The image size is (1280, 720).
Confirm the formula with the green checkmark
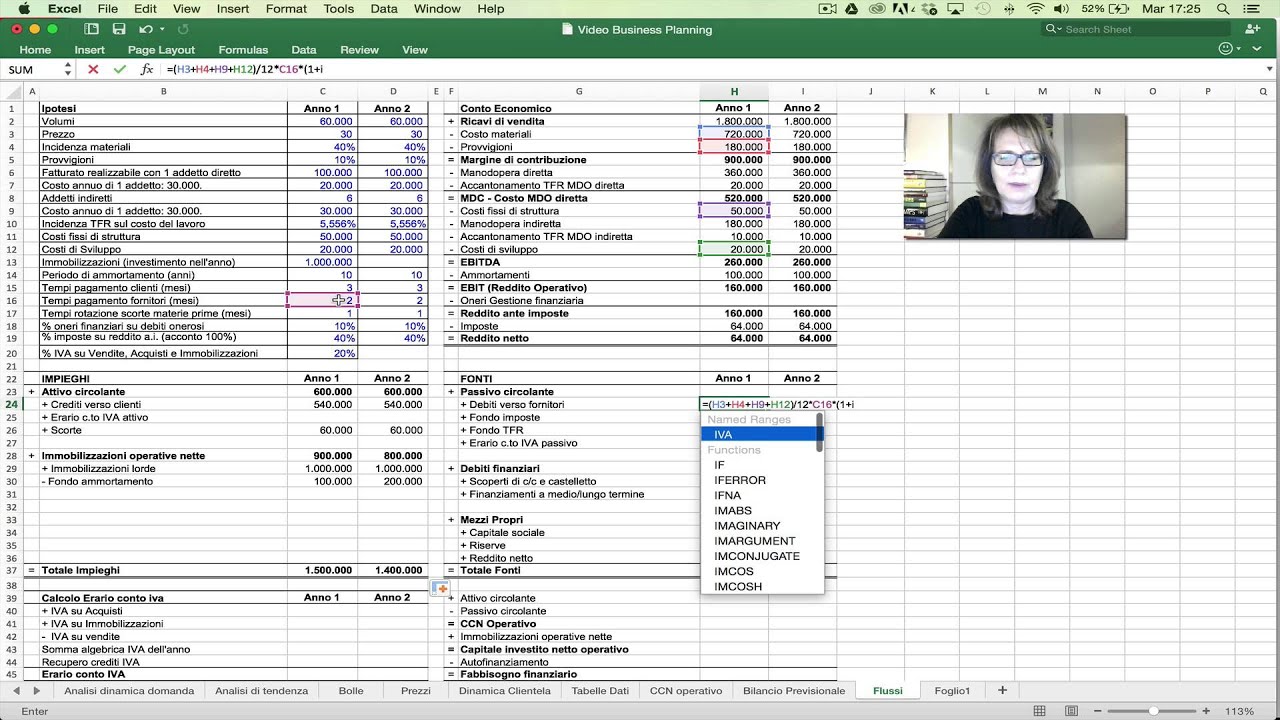coord(120,69)
